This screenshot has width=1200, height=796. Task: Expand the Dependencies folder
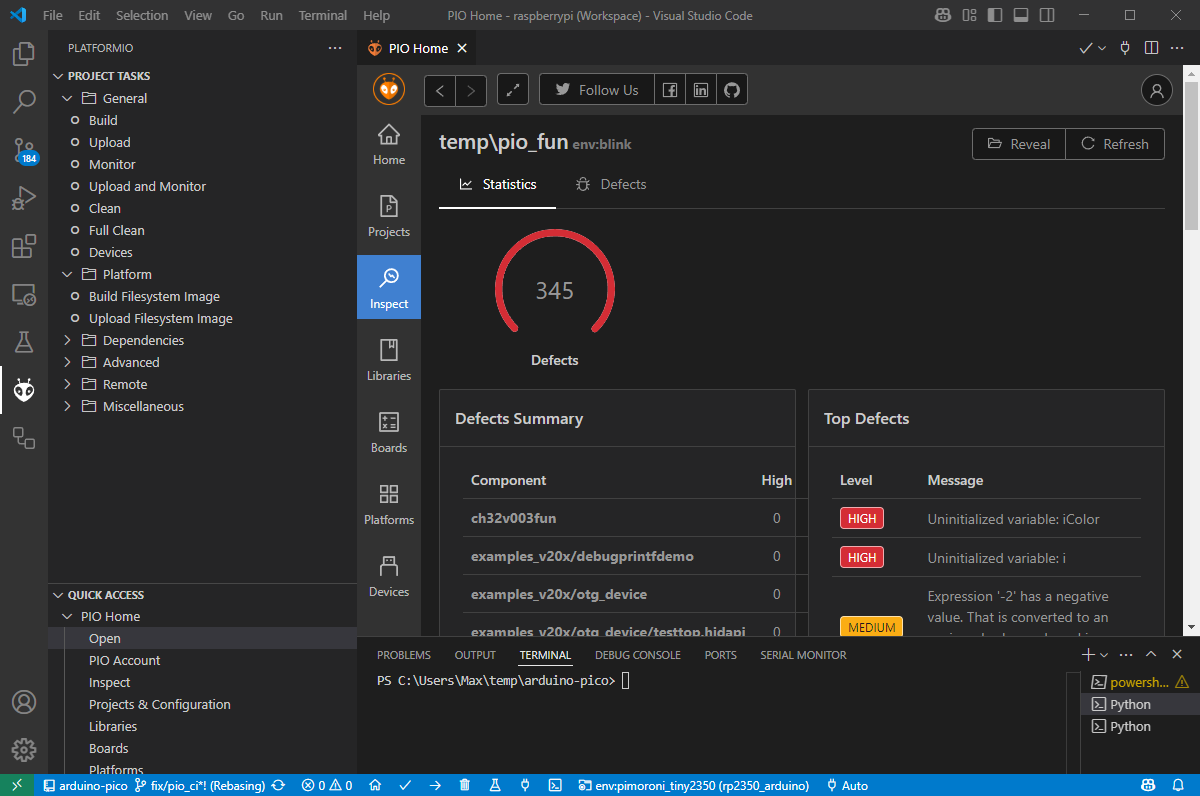[67, 340]
